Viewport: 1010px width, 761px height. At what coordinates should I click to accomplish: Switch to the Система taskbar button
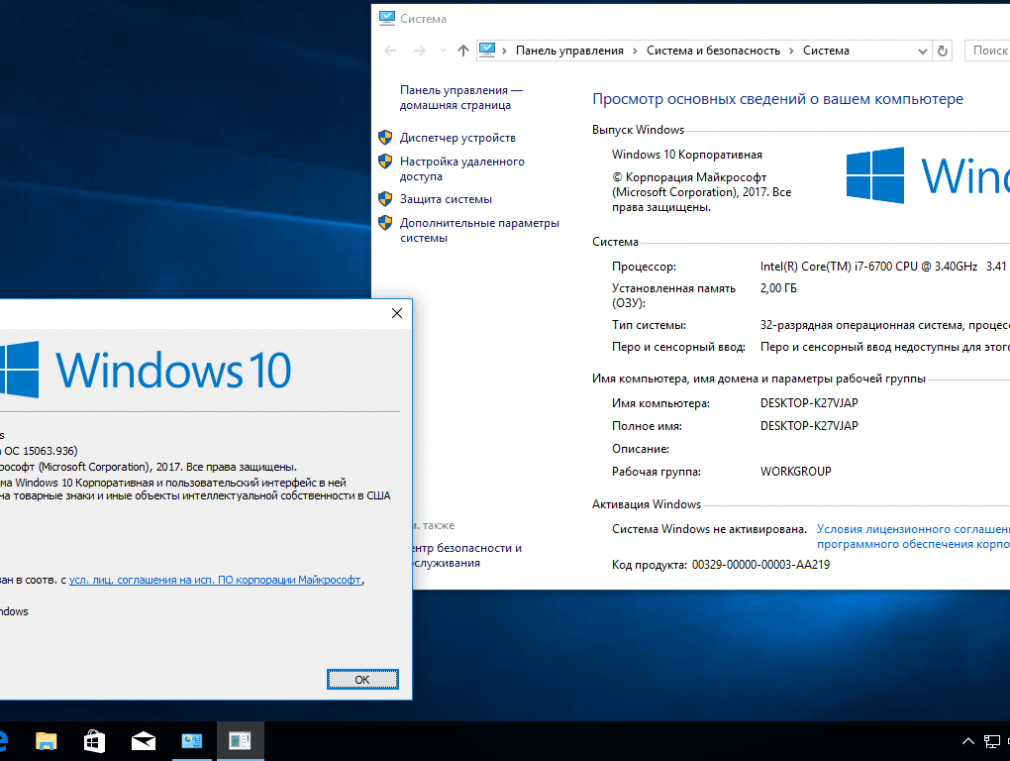[192, 741]
